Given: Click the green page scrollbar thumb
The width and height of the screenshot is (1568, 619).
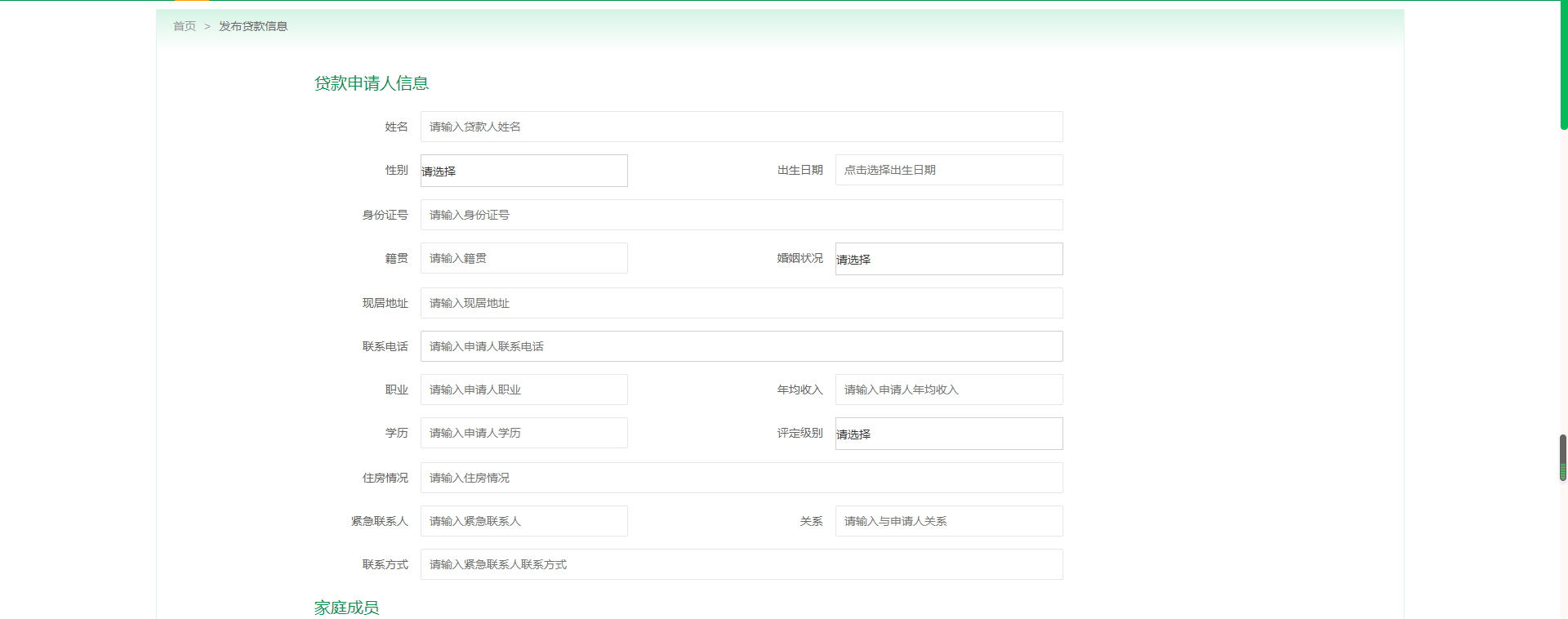Looking at the screenshot, I should coord(1563,65).
